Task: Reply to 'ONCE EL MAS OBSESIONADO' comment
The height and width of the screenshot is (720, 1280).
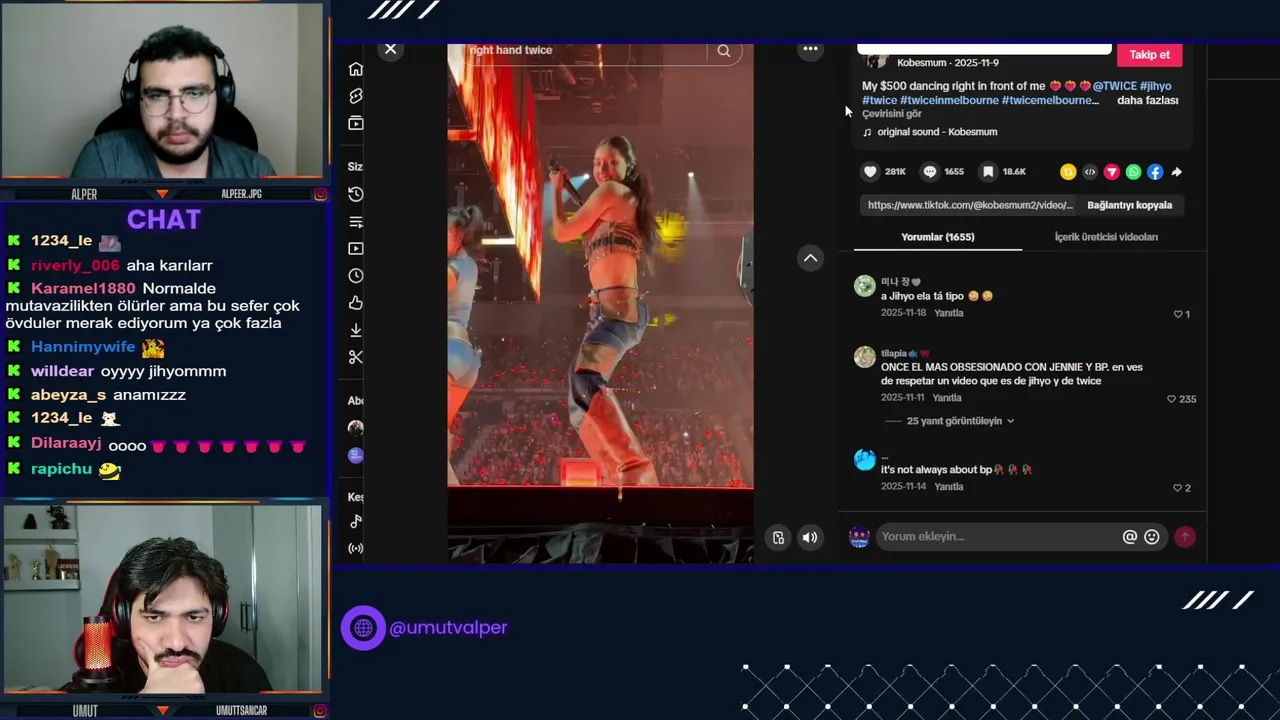Action: [948, 398]
